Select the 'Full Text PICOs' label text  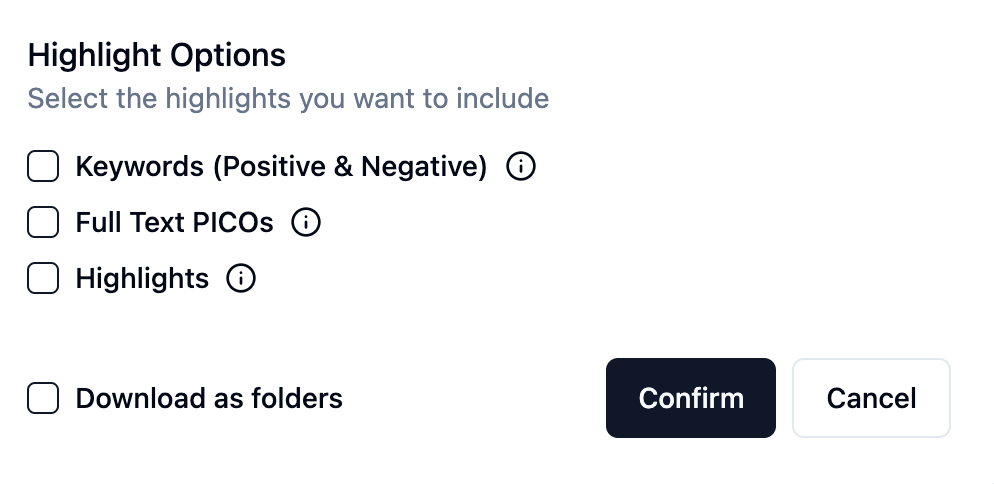[x=174, y=223]
